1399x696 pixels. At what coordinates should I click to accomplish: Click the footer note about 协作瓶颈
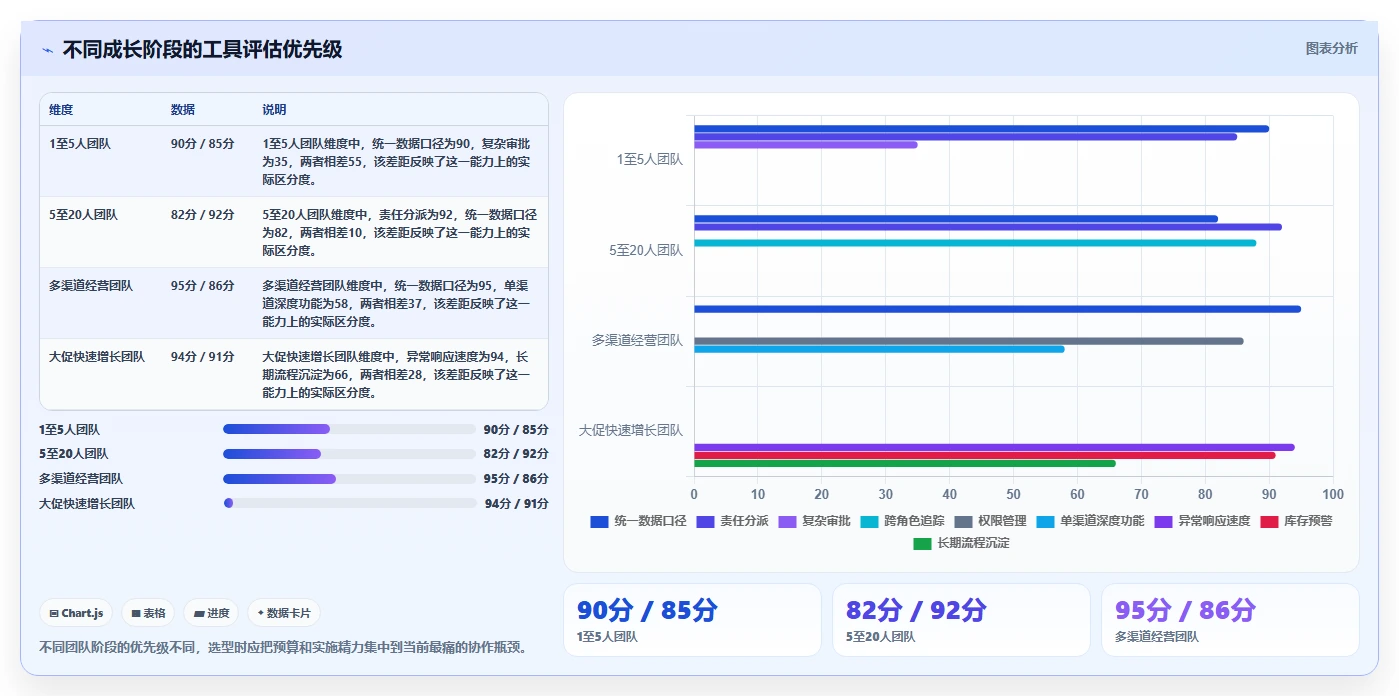click(x=283, y=647)
